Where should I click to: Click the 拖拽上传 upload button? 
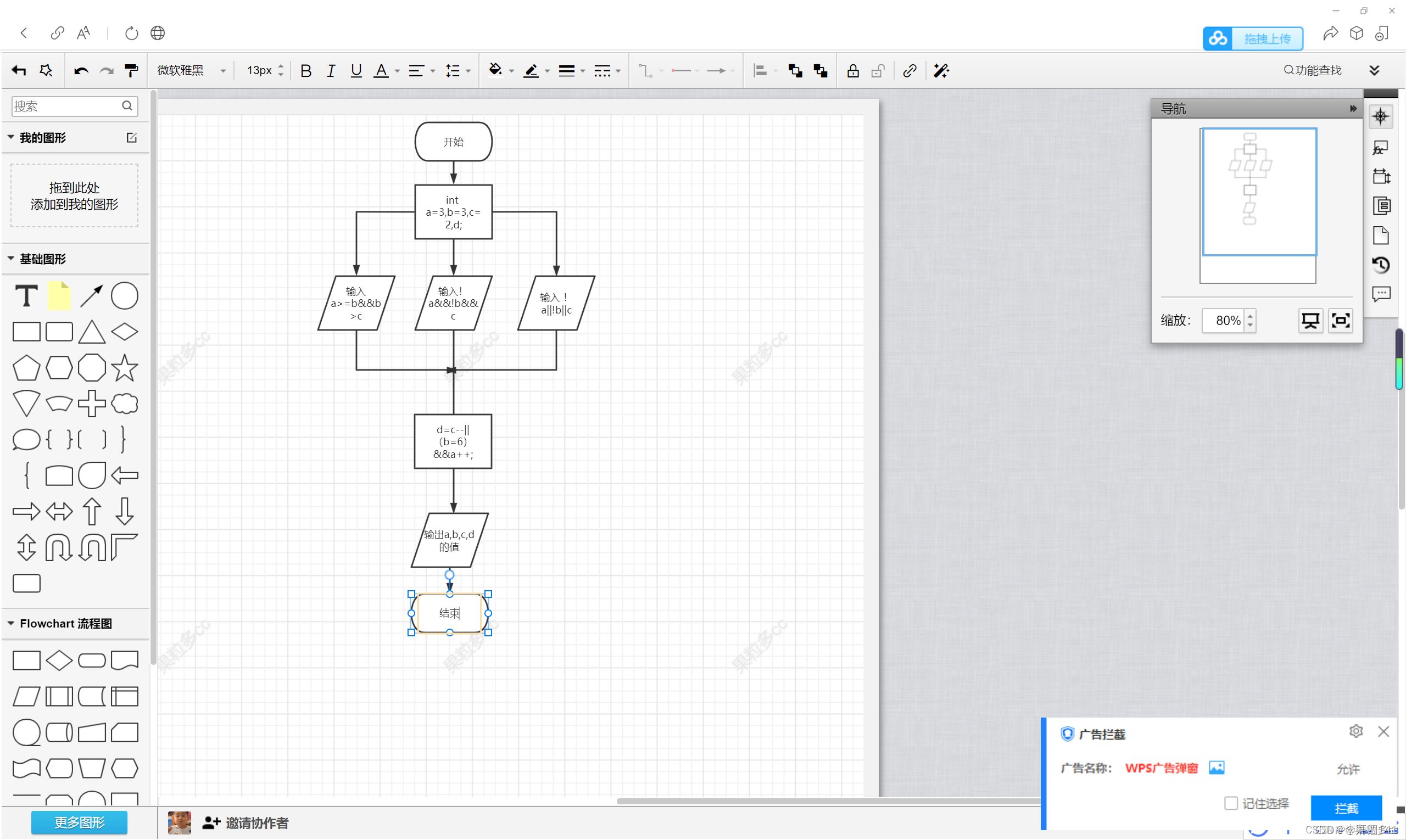1253,38
